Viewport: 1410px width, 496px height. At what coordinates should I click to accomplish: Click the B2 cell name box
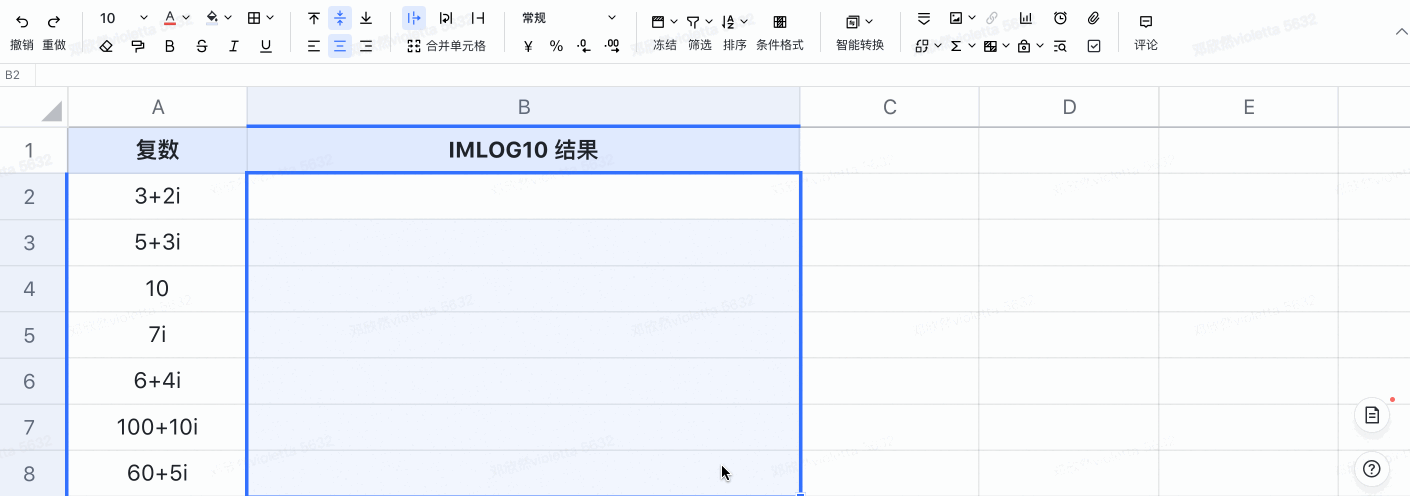pos(18,75)
